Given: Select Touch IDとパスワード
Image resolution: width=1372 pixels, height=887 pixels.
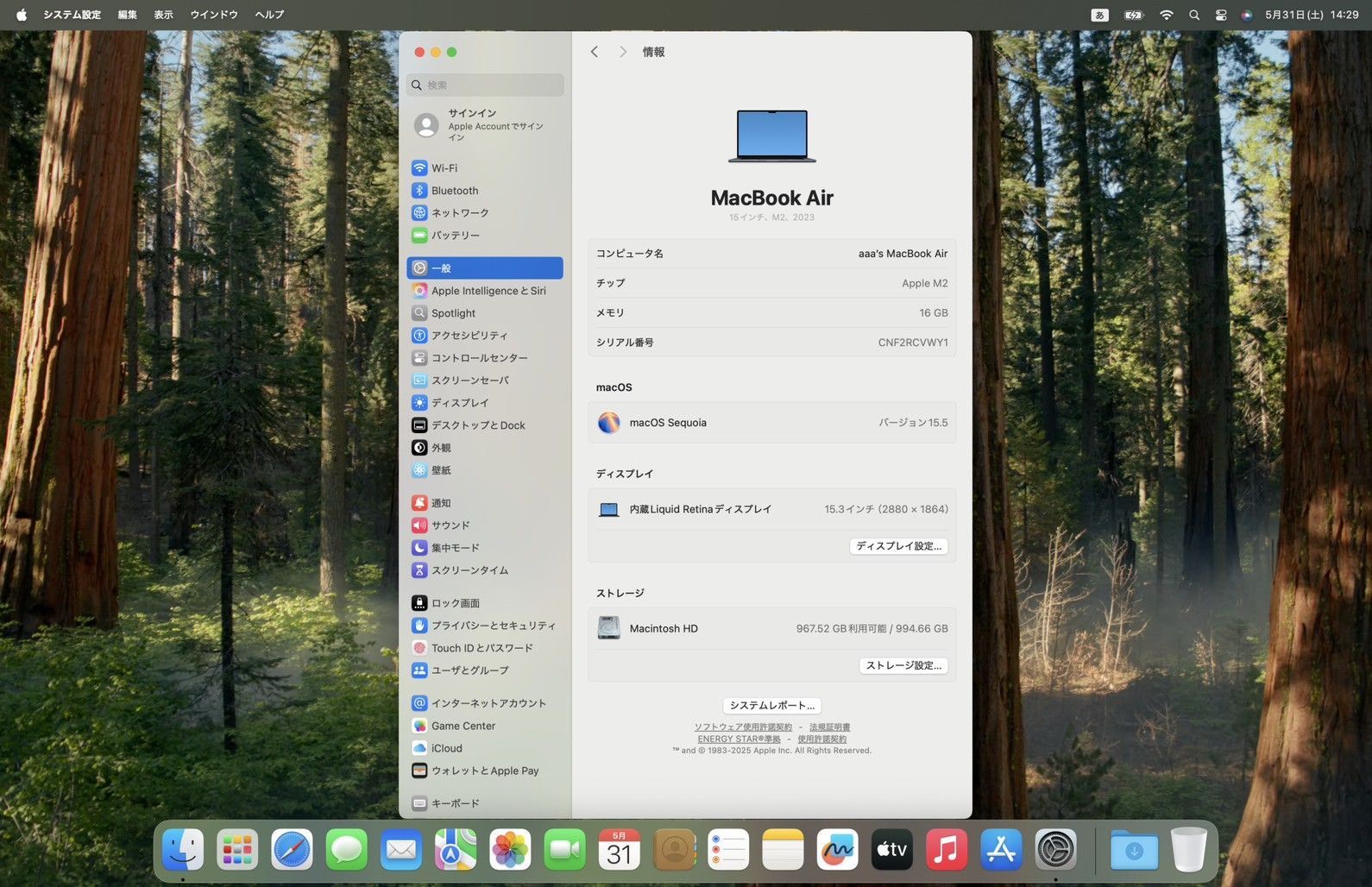Looking at the screenshot, I should pos(484,648).
